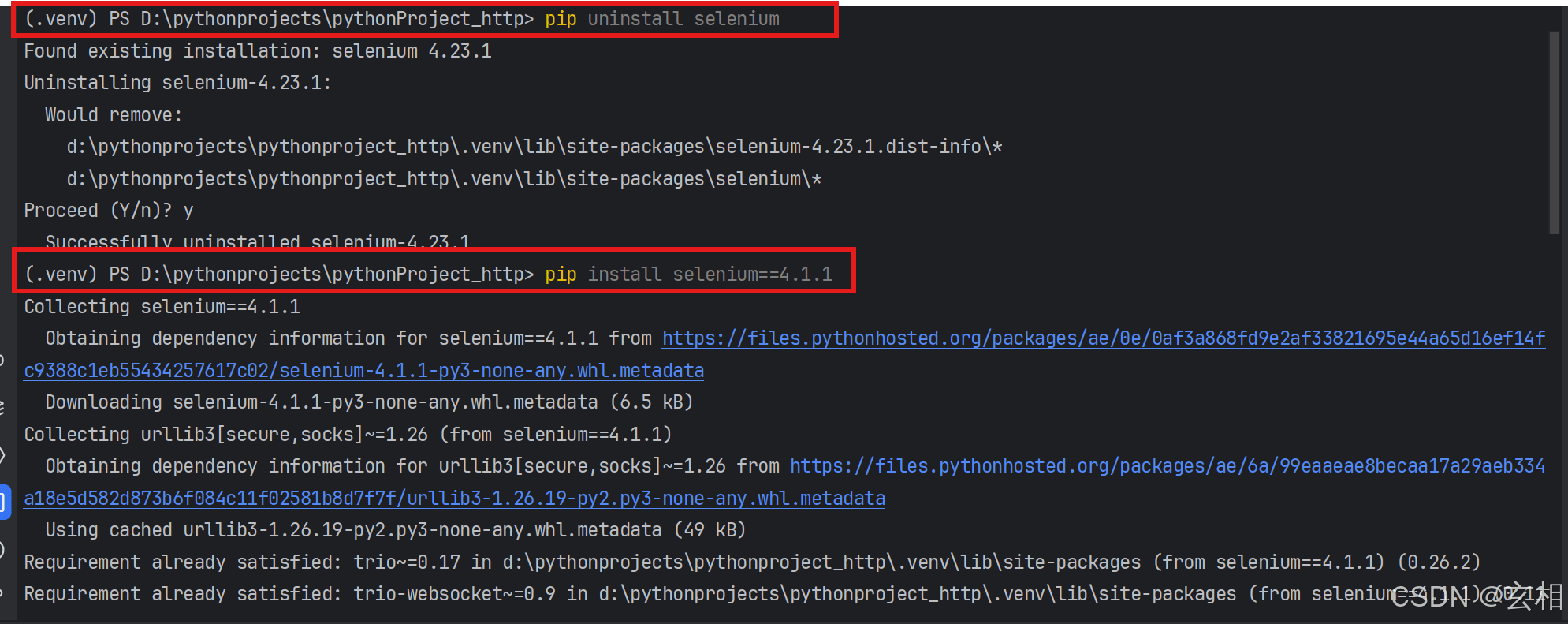Click the 'Downloading selenium-4.1.1' output line
Image resolution: width=1568 pixels, height=624 pixels.
click(x=368, y=402)
